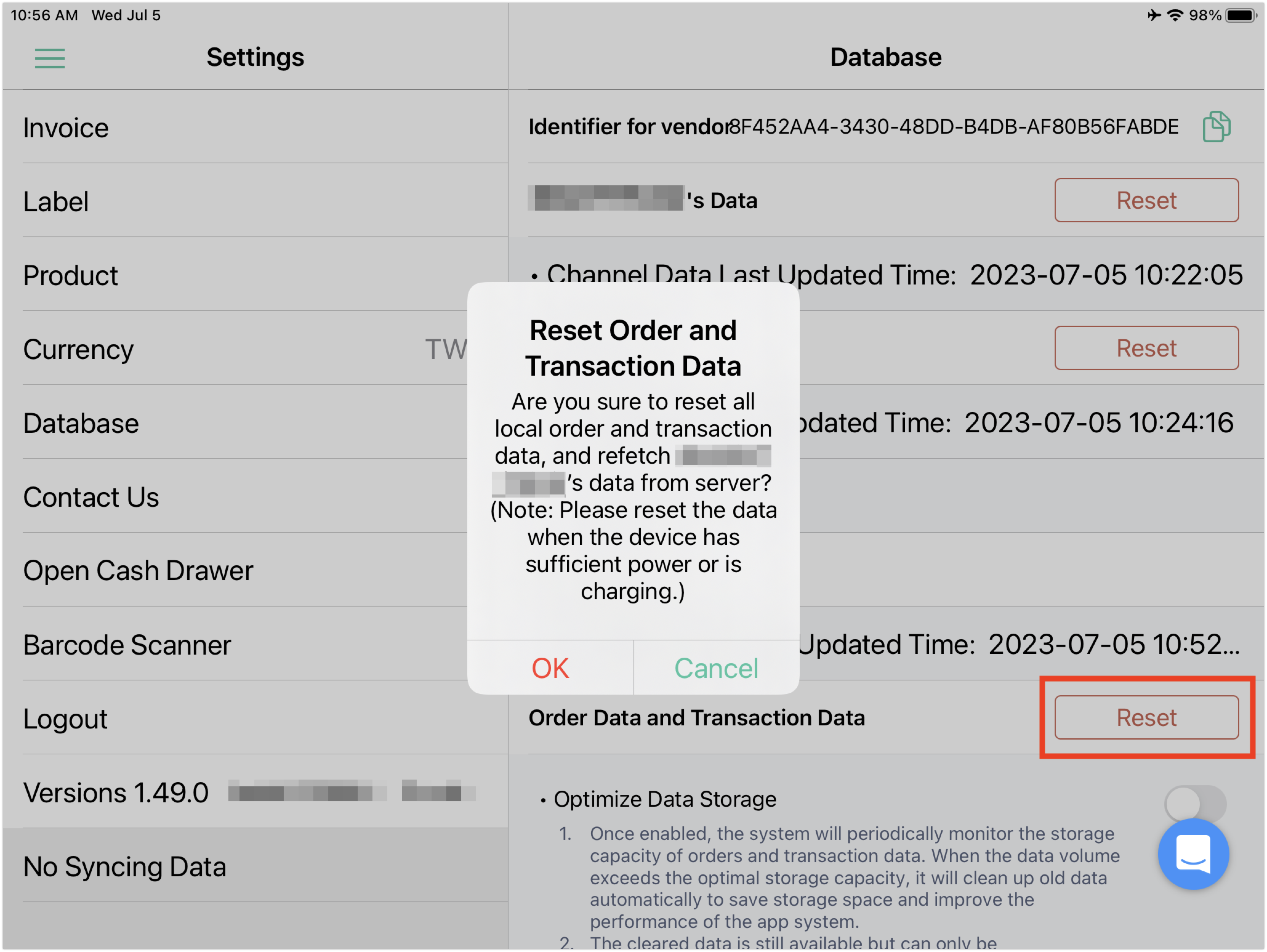Reset the store's Data at the top
Screen dimensions: 1267x952
point(1147,200)
